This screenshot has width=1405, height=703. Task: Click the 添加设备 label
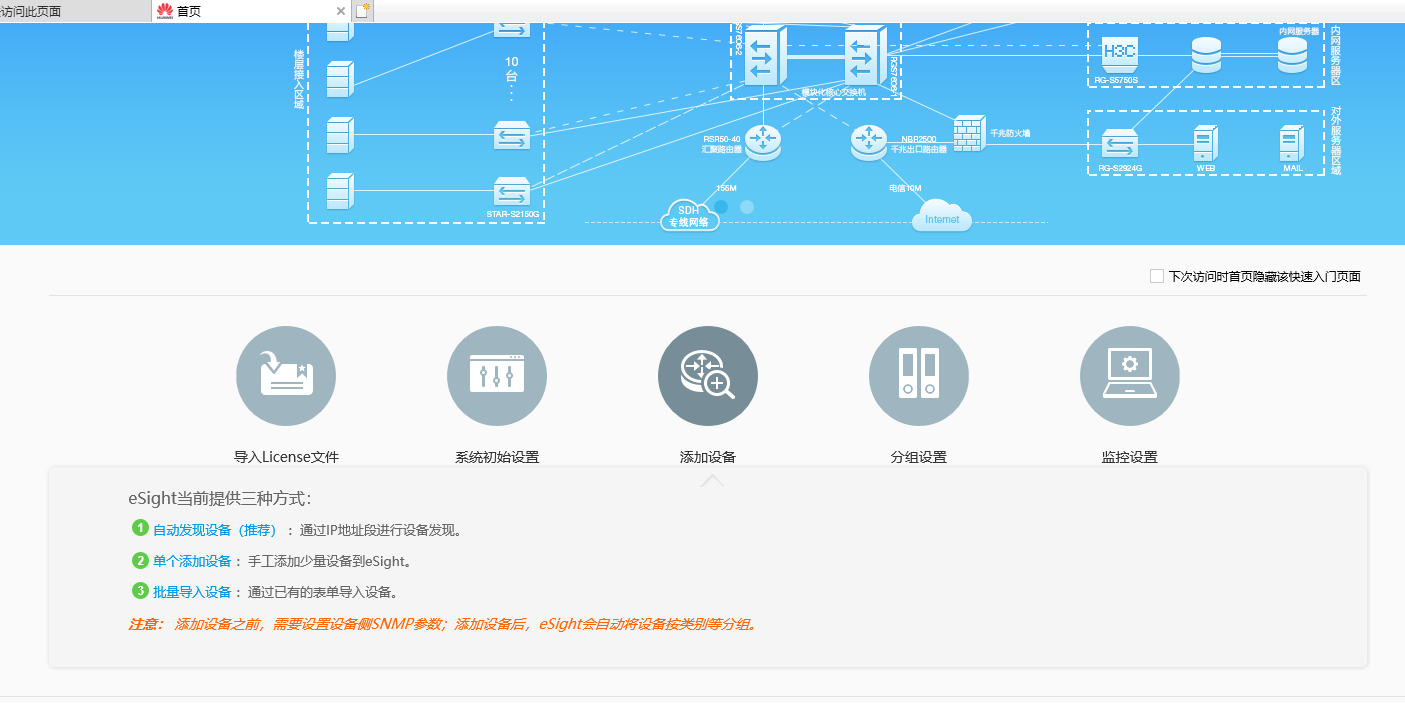click(708, 457)
